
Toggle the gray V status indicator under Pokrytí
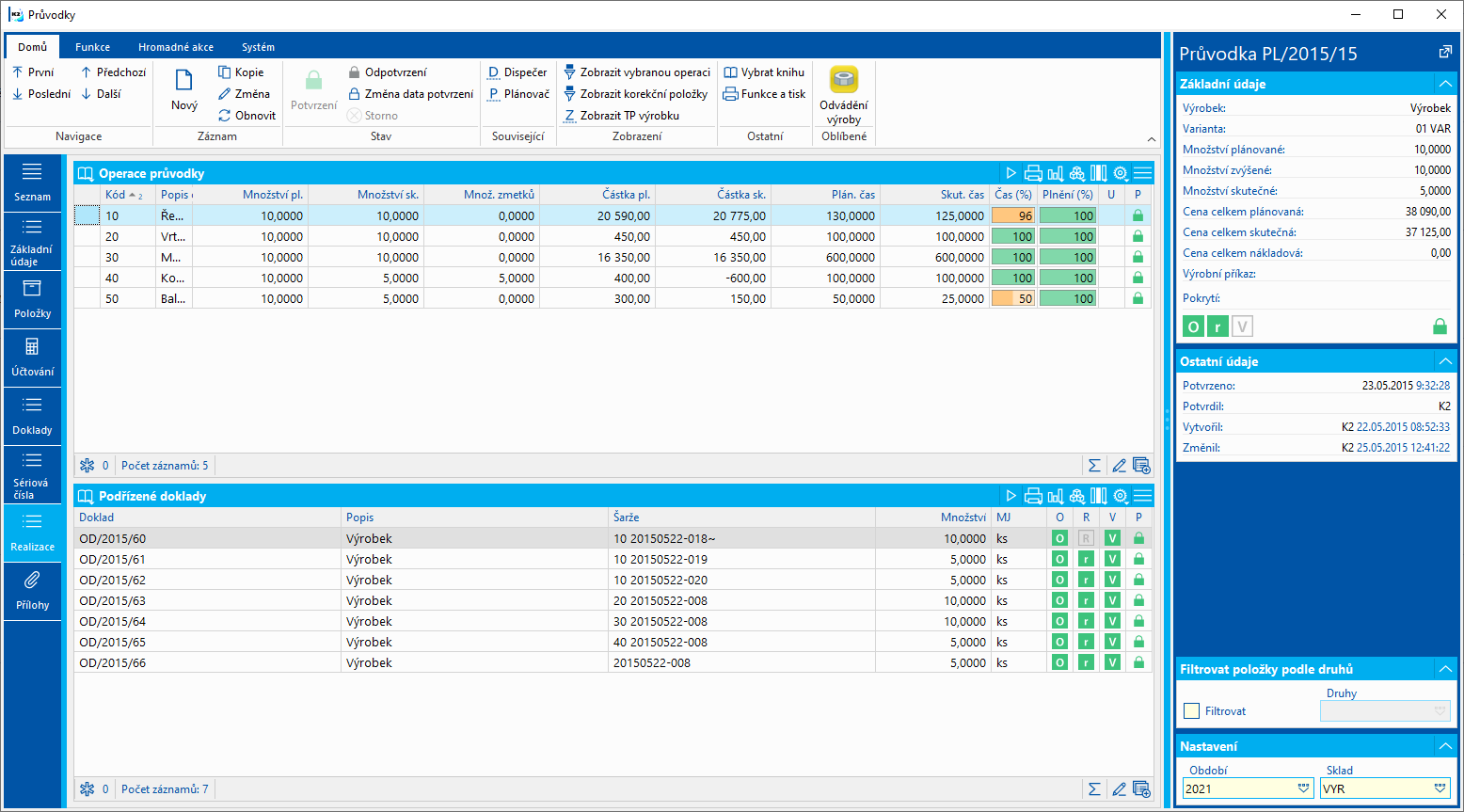coord(1242,326)
